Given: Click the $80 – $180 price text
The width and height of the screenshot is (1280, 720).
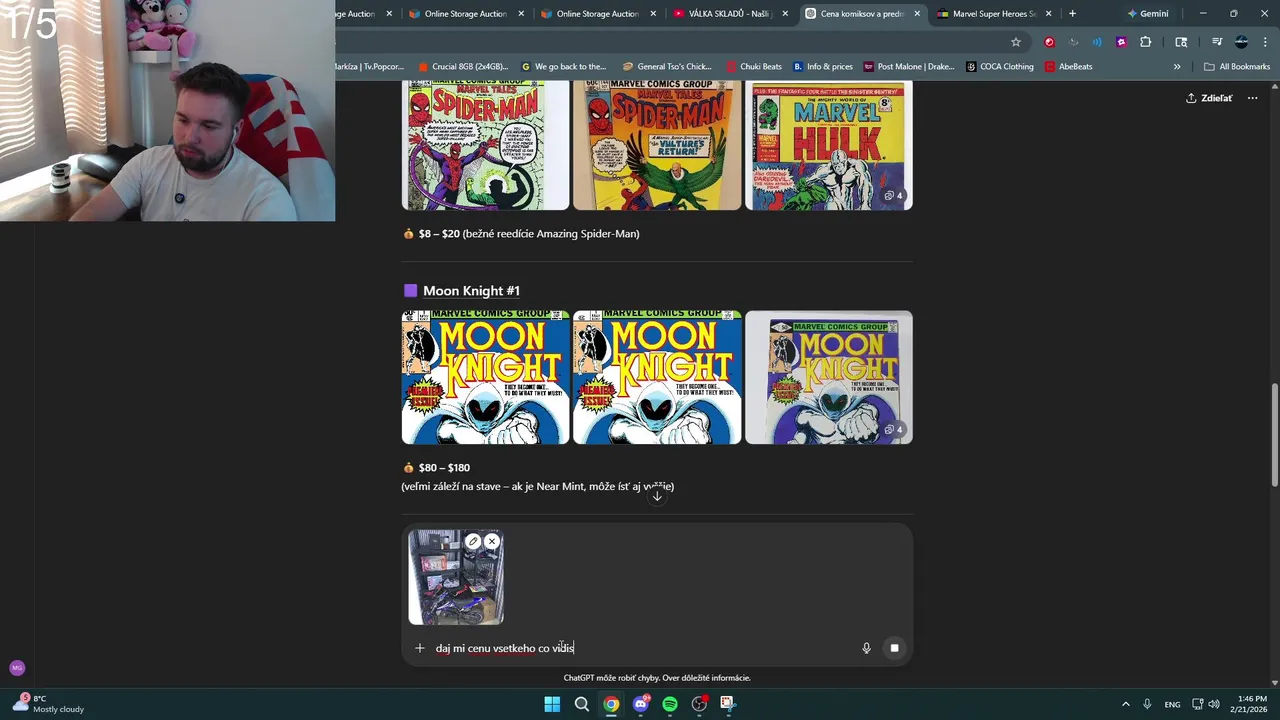Looking at the screenshot, I should [x=444, y=468].
